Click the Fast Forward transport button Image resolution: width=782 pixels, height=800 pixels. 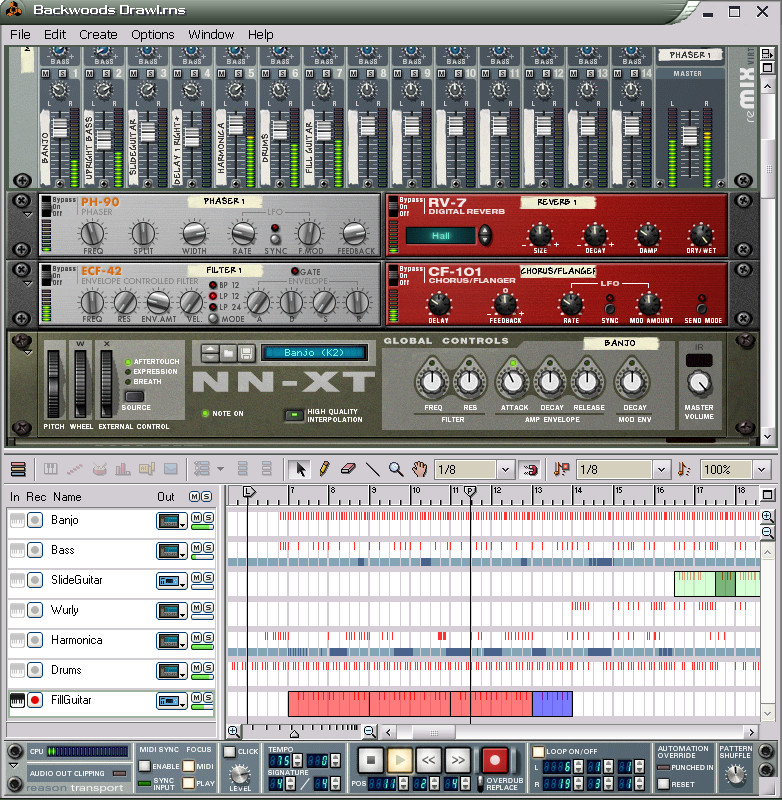[x=458, y=761]
